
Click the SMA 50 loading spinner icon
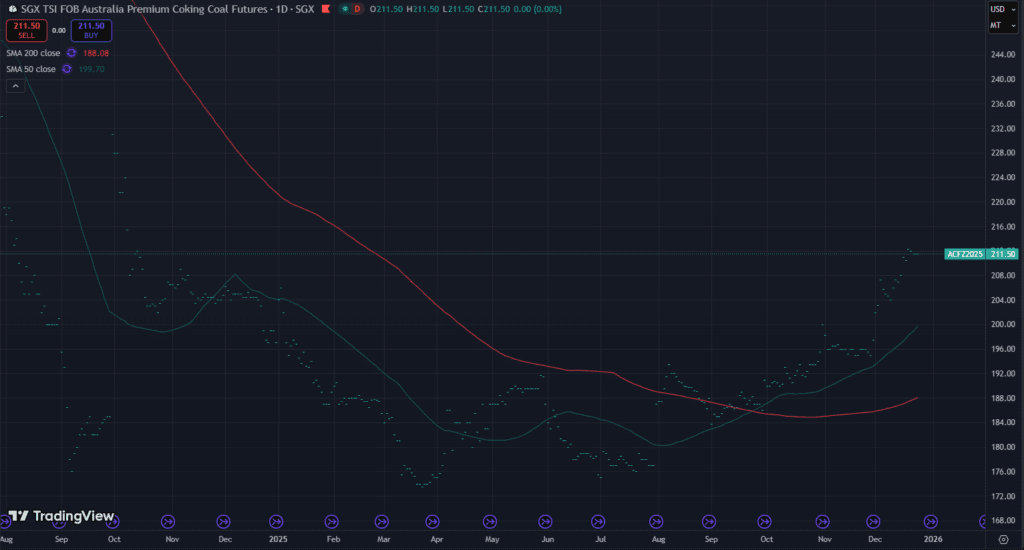pos(67,69)
